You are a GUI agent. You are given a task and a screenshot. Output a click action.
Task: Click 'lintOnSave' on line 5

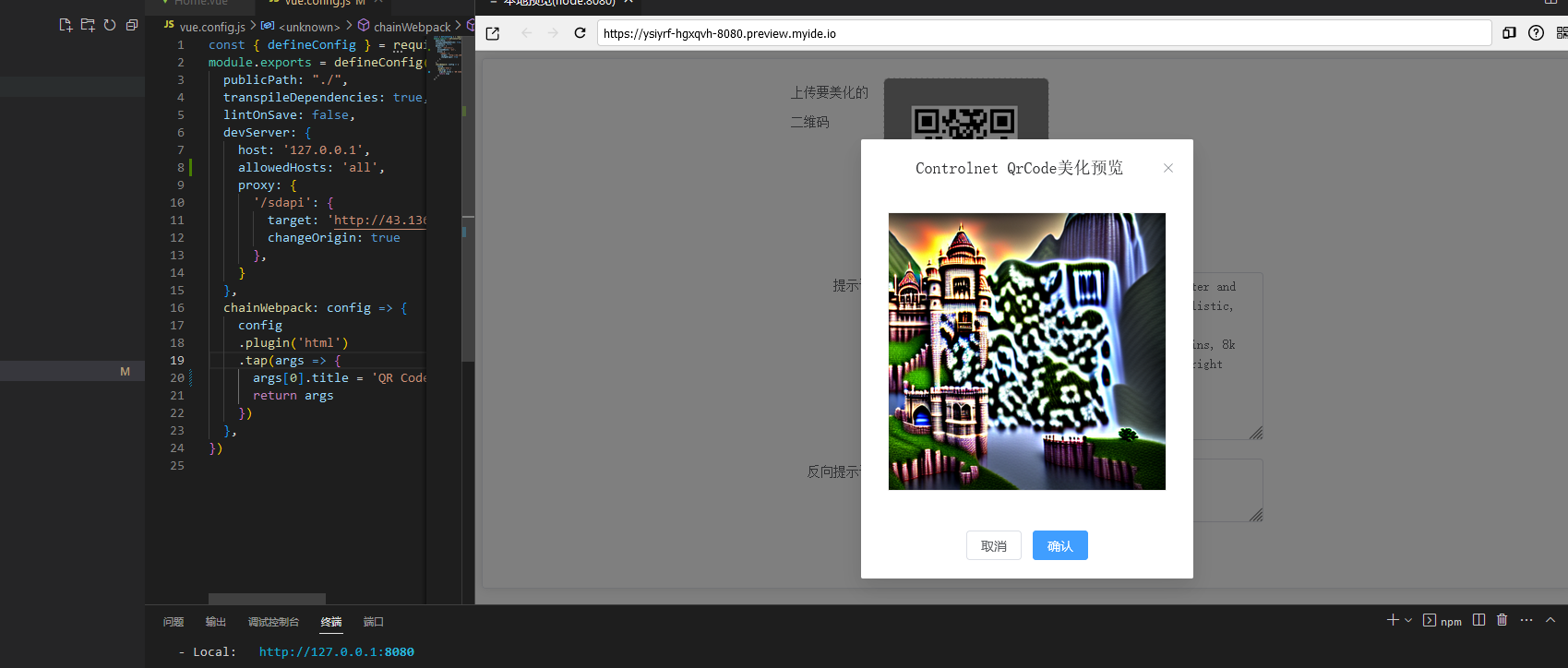[x=260, y=114]
